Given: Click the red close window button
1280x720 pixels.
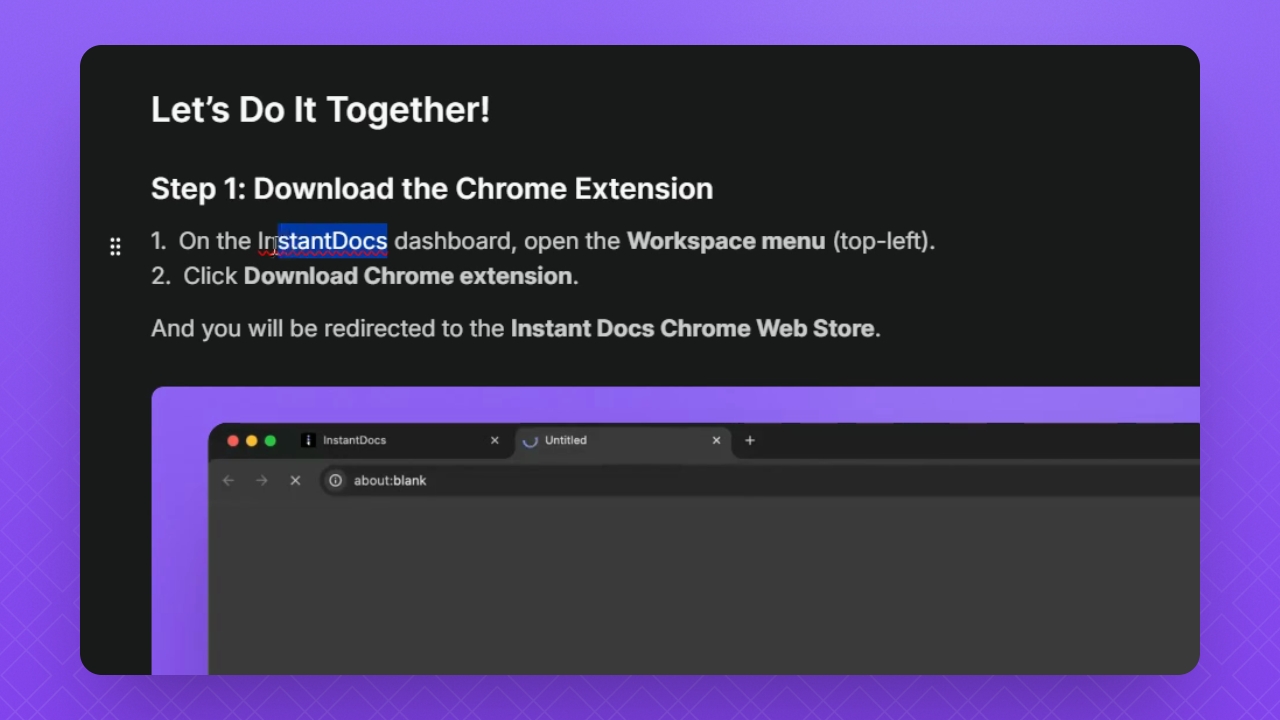Looking at the screenshot, I should pyautogui.click(x=233, y=441).
